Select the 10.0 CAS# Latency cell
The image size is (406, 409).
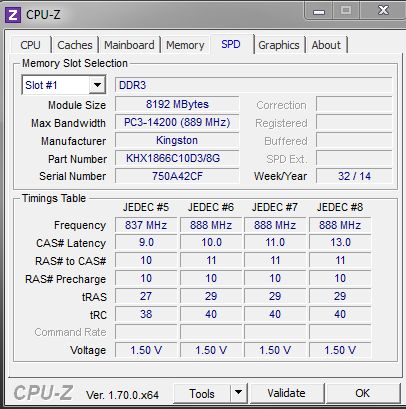click(x=211, y=242)
